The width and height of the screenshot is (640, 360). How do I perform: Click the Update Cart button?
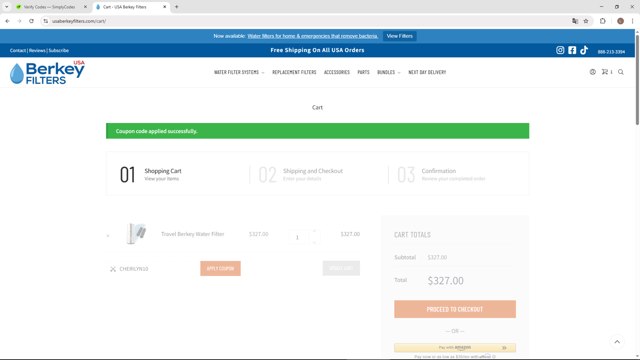[341, 268]
